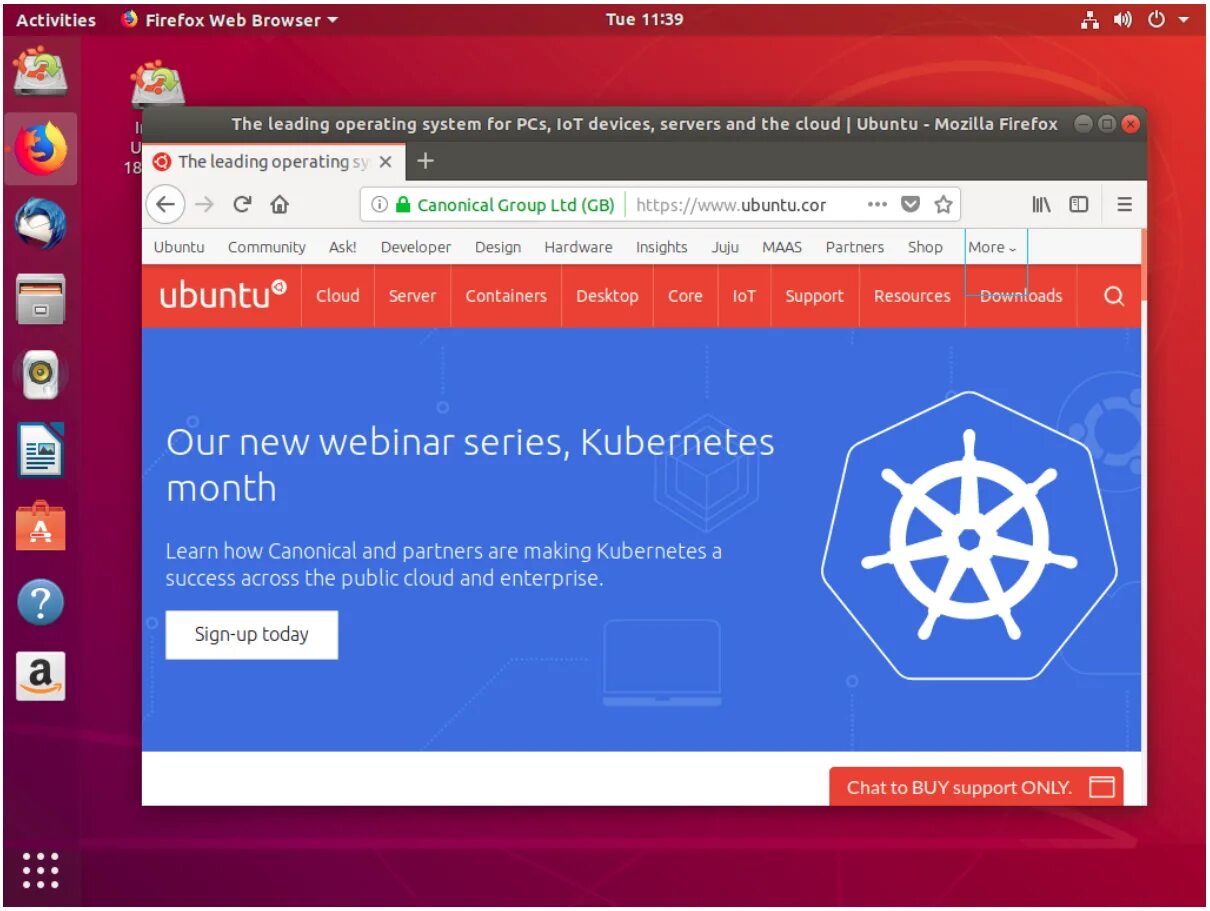Image resolution: width=1210 pixels, height=911 pixels.
Task: Open the site search magnifier
Action: coord(1114,296)
